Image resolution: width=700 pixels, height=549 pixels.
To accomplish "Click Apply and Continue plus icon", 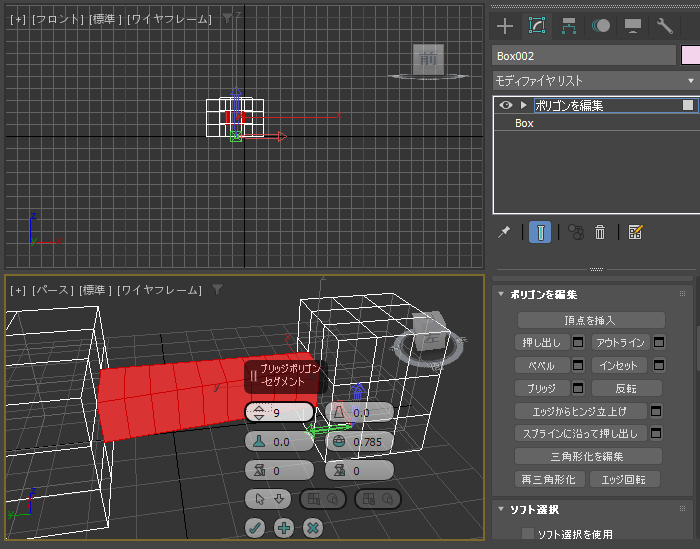I will pyautogui.click(x=284, y=528).
